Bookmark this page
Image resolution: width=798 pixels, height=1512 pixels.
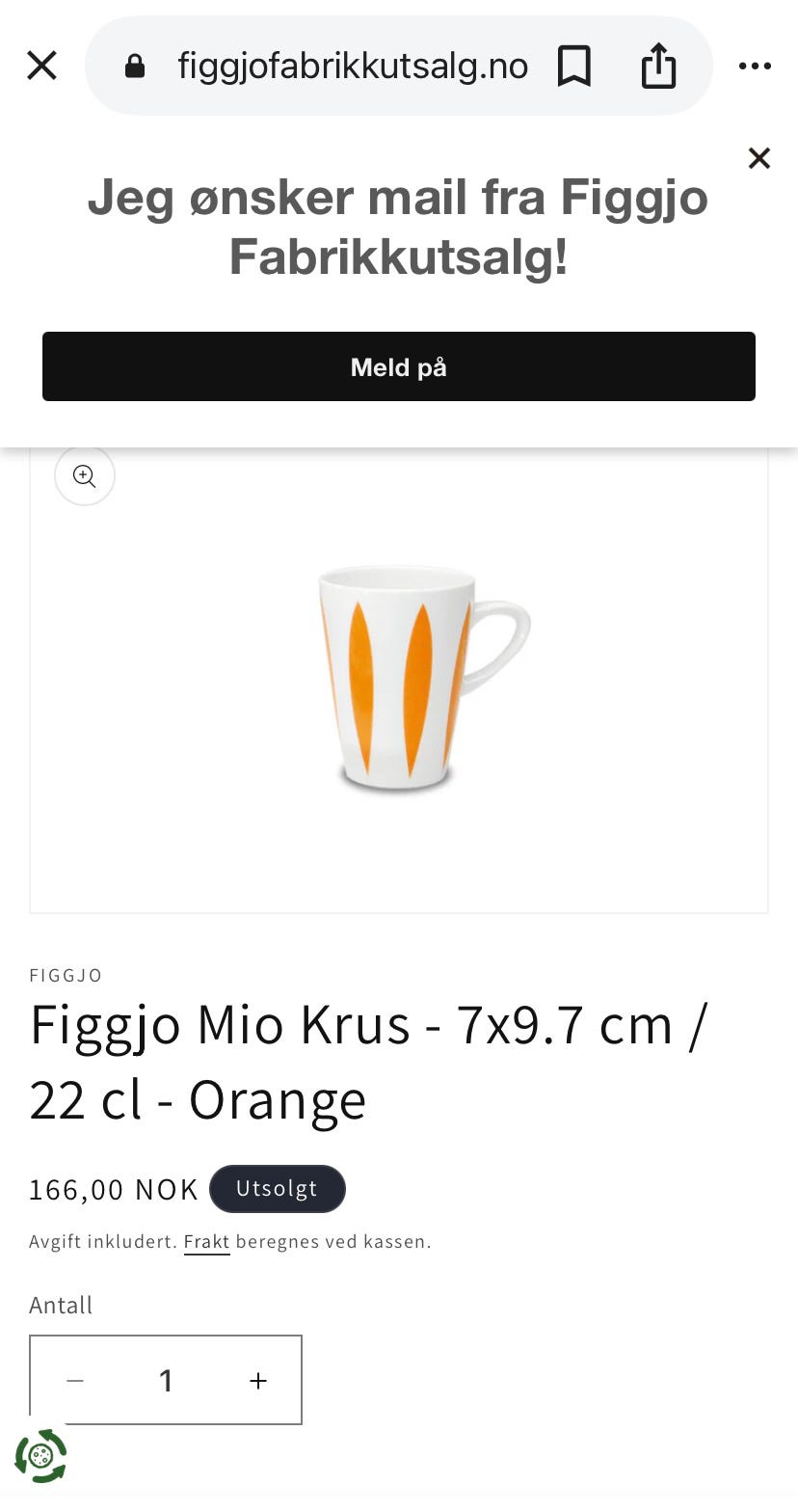click(574, 66)
